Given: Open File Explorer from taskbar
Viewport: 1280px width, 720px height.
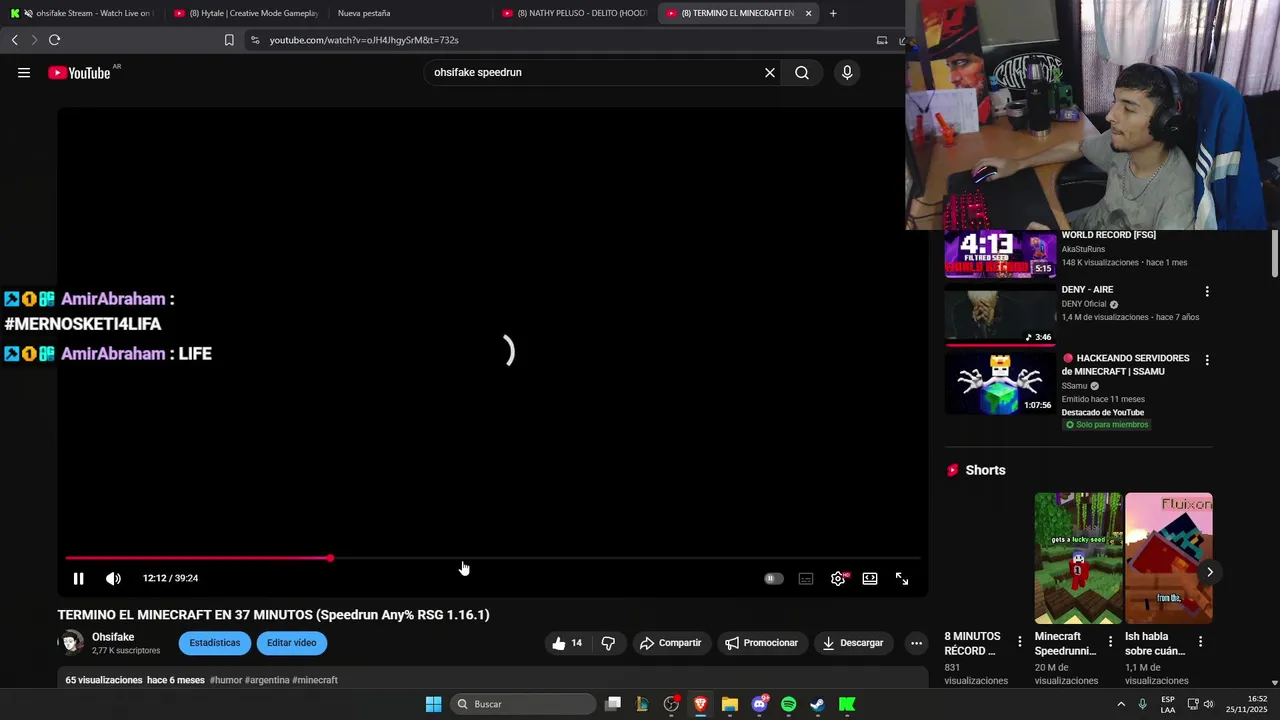Looking at the screenshot, I should 730,704.
